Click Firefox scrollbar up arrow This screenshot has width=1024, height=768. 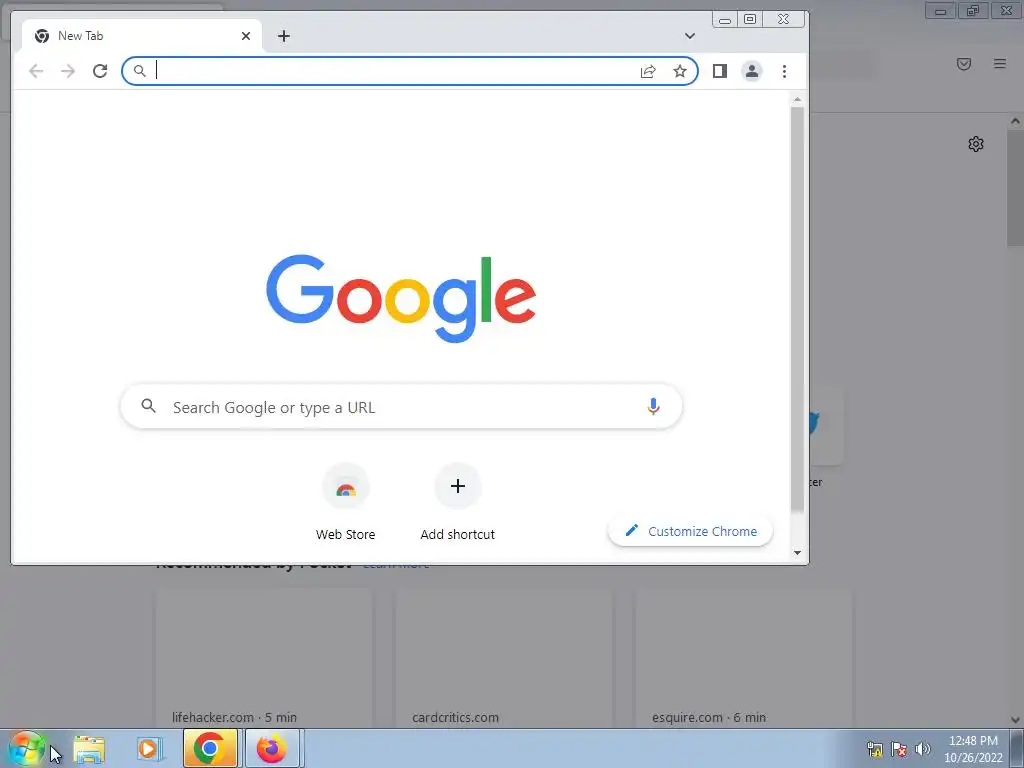(x=1015, y=121)
